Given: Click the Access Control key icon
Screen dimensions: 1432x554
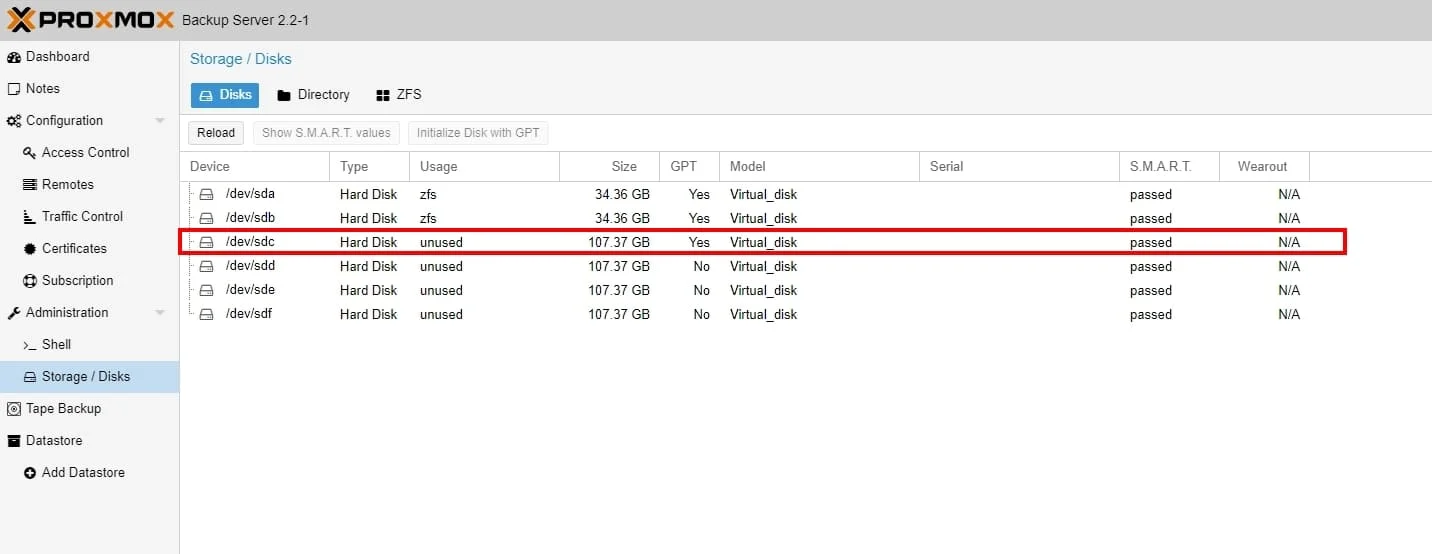Looking at the screenshot, I should pos(29,153).
